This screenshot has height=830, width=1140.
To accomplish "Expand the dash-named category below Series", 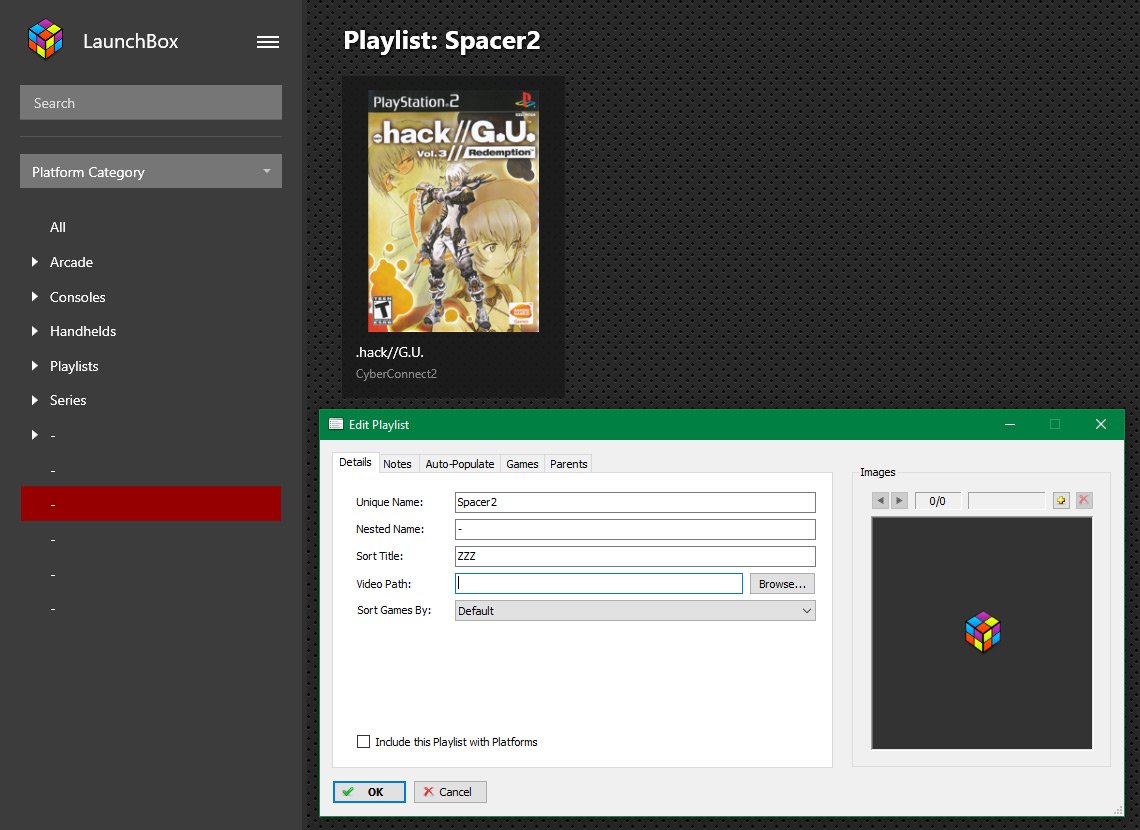I will (x=34, y=435).
